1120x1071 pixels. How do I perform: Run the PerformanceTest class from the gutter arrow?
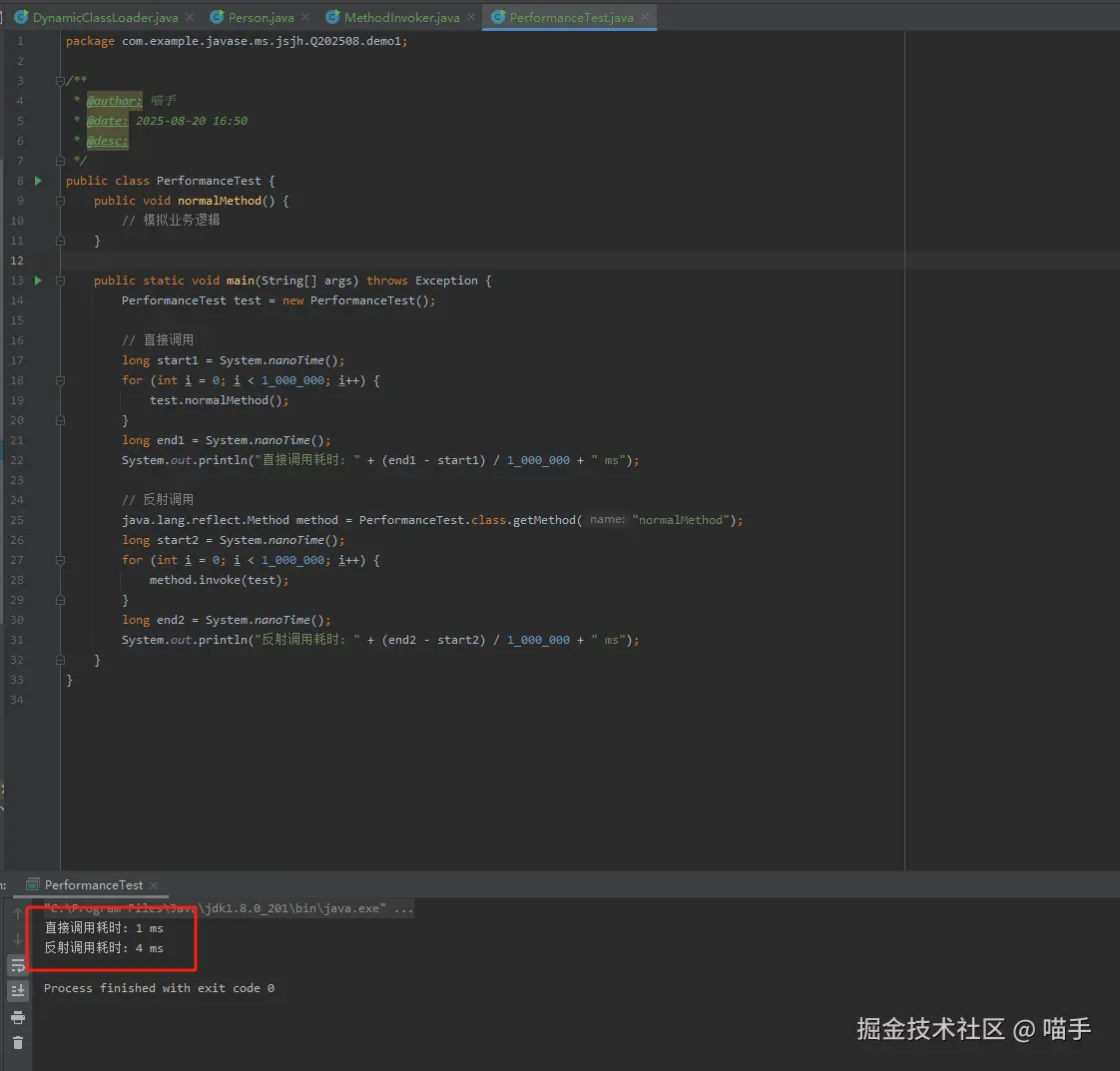pos(38,181)
